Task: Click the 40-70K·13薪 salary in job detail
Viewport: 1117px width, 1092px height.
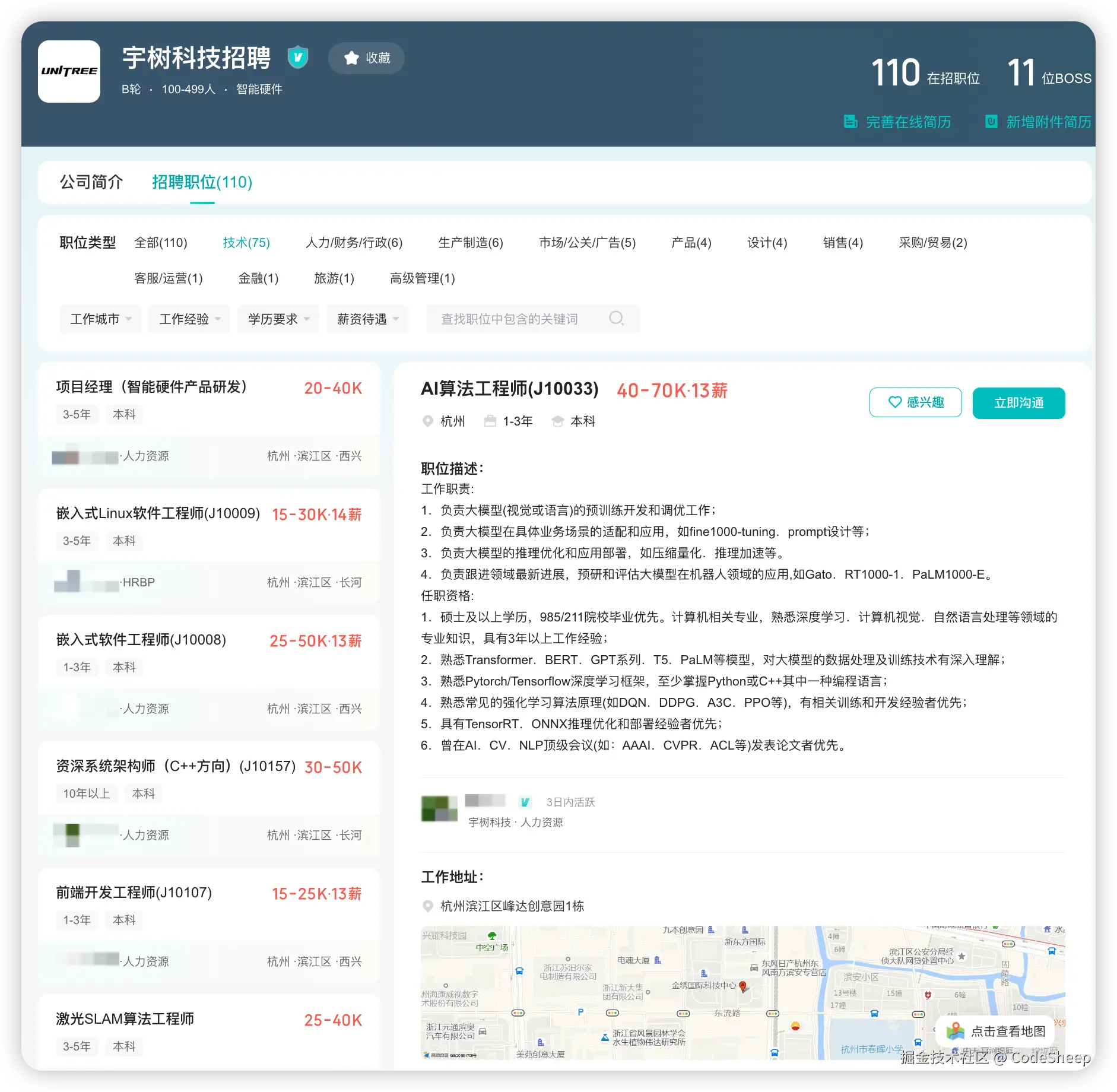Action: (x=672, y=391)
